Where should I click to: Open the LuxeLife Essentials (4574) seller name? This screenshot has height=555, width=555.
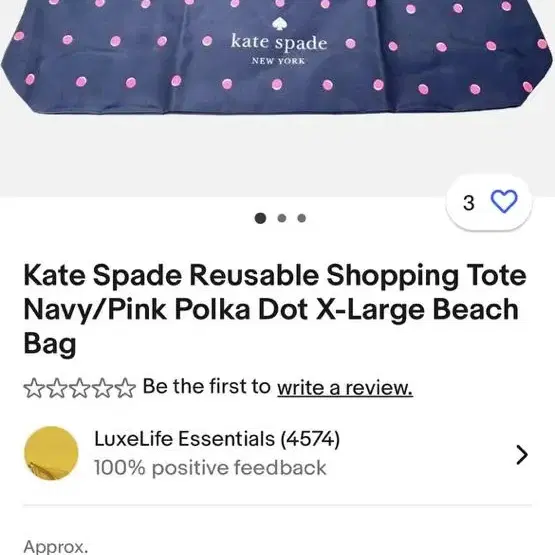pyautogui.click(x=217, y=439)
